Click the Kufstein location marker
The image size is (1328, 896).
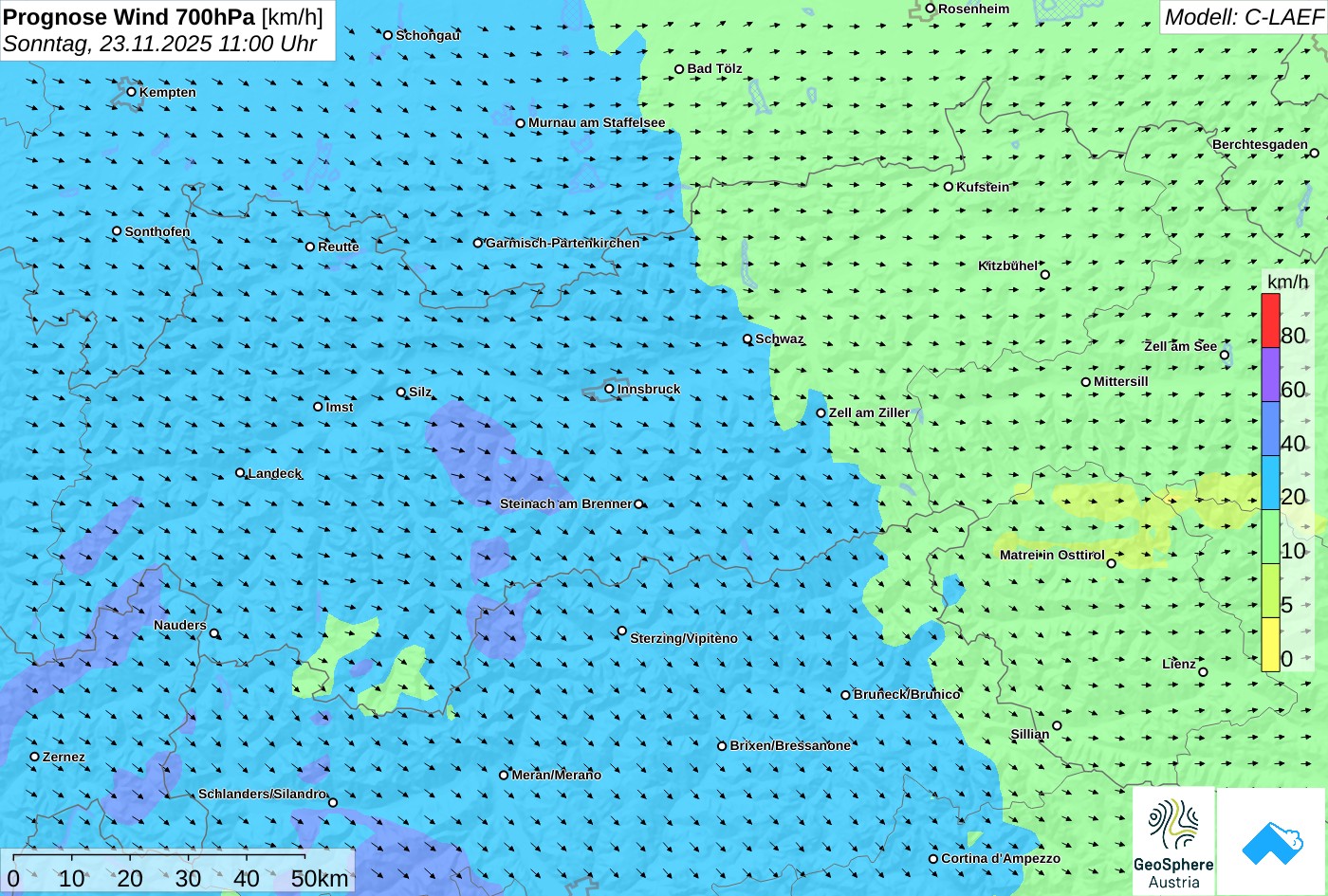pos(949,187)
